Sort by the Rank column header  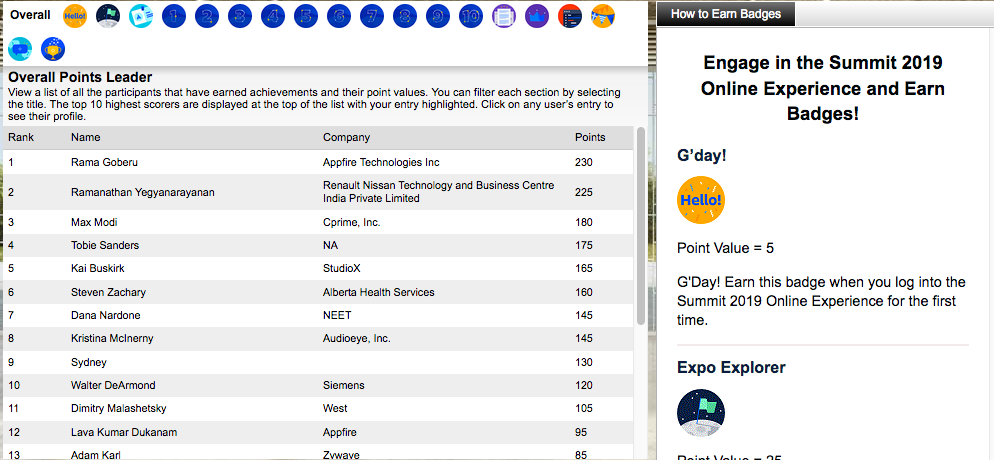21,137
